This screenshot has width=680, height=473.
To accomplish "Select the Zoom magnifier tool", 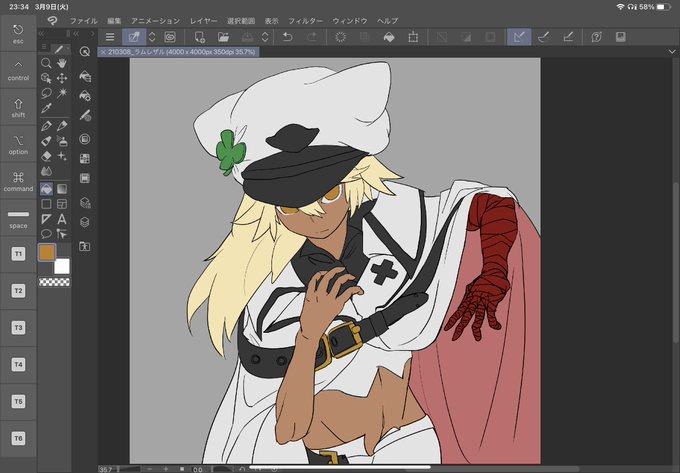I will (x=46, y=63).
